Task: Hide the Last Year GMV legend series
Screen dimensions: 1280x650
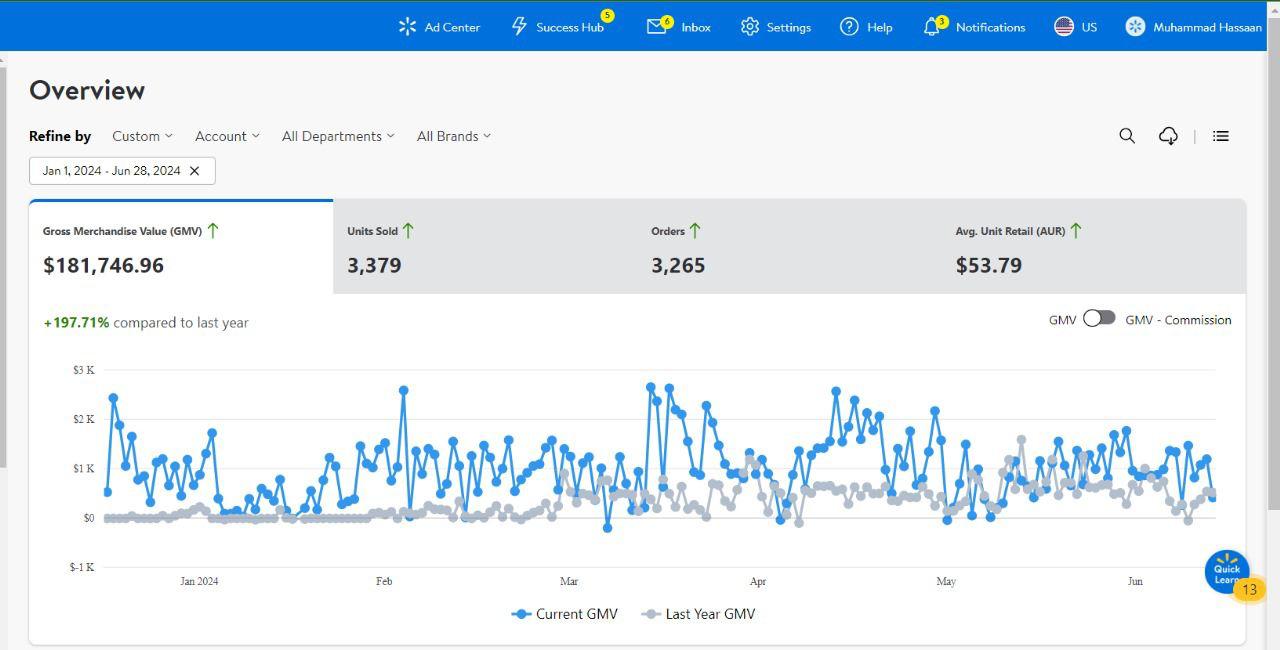Action: [698, 614]
